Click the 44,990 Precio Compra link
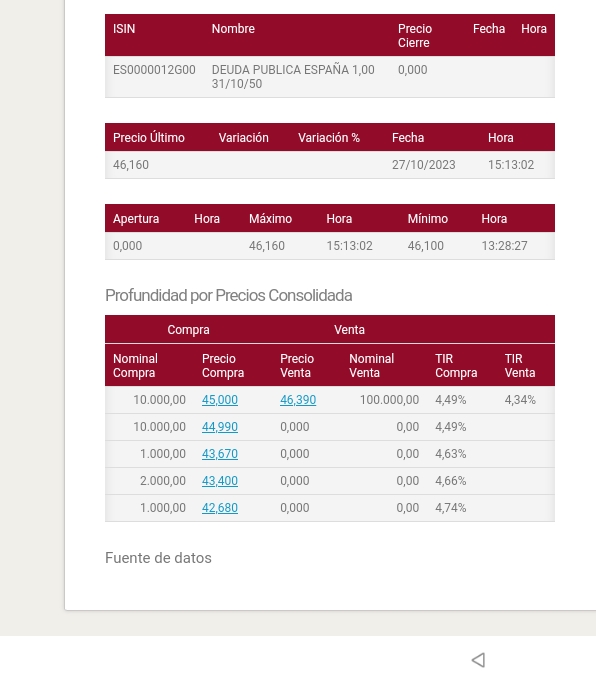This screenshot has height=684, width=596. point(220,427)
